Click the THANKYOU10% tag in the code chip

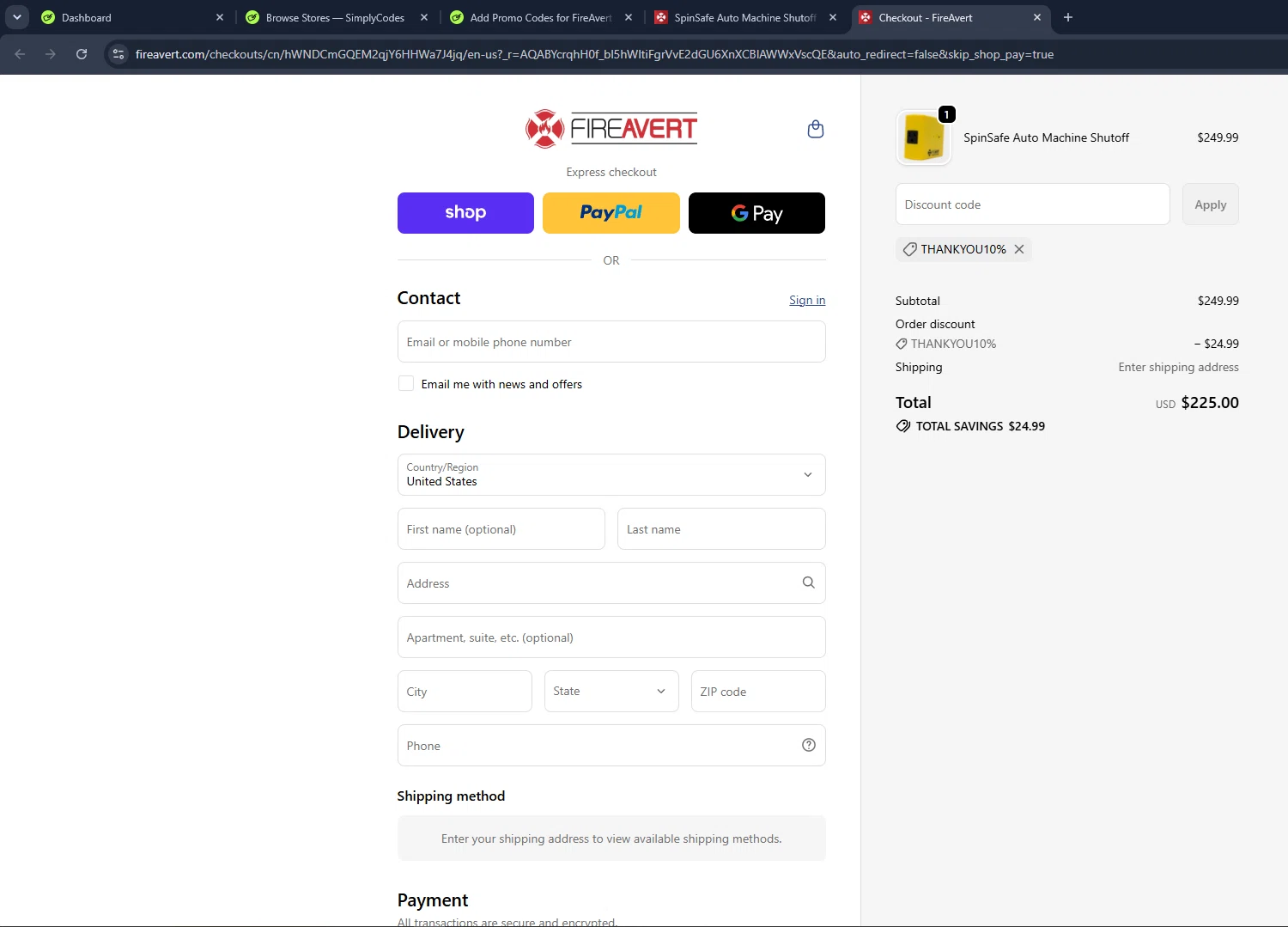(x=963, y=249)
